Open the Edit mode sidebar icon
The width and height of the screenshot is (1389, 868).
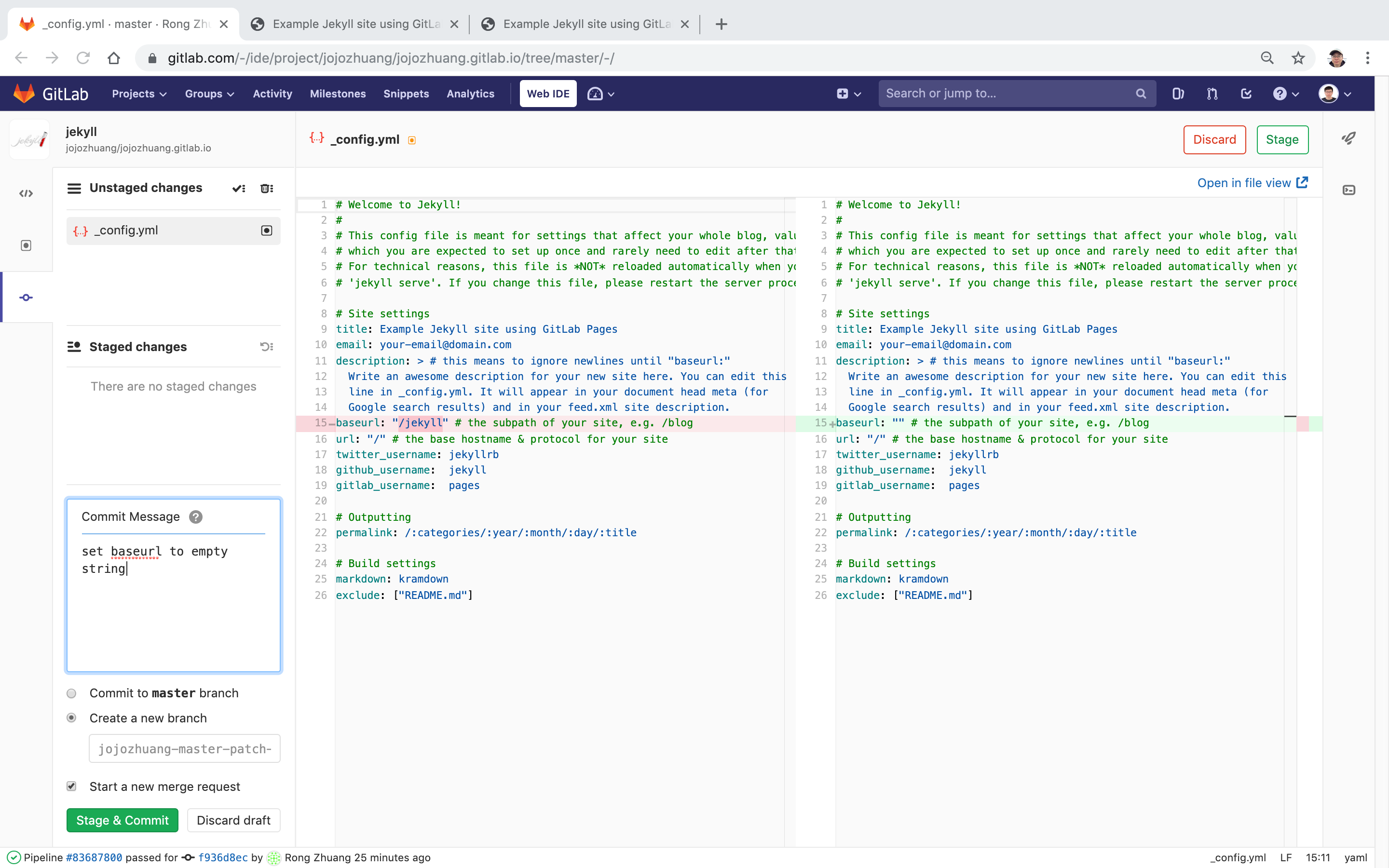point(26,193)
